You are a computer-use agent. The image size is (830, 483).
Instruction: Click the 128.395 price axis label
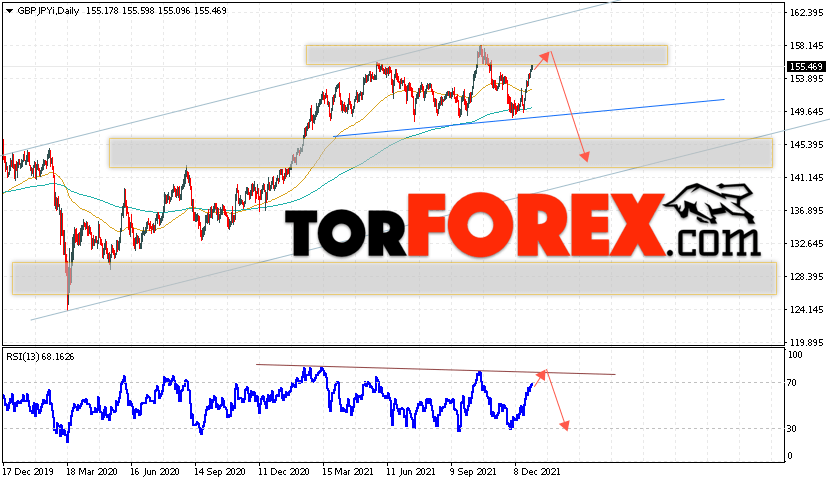point(806,277)
